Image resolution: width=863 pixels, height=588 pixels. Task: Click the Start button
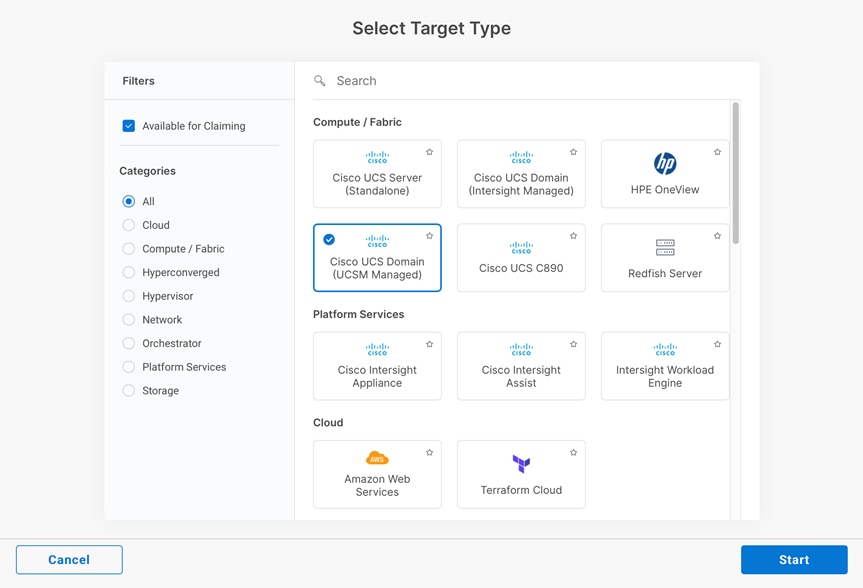794,560
